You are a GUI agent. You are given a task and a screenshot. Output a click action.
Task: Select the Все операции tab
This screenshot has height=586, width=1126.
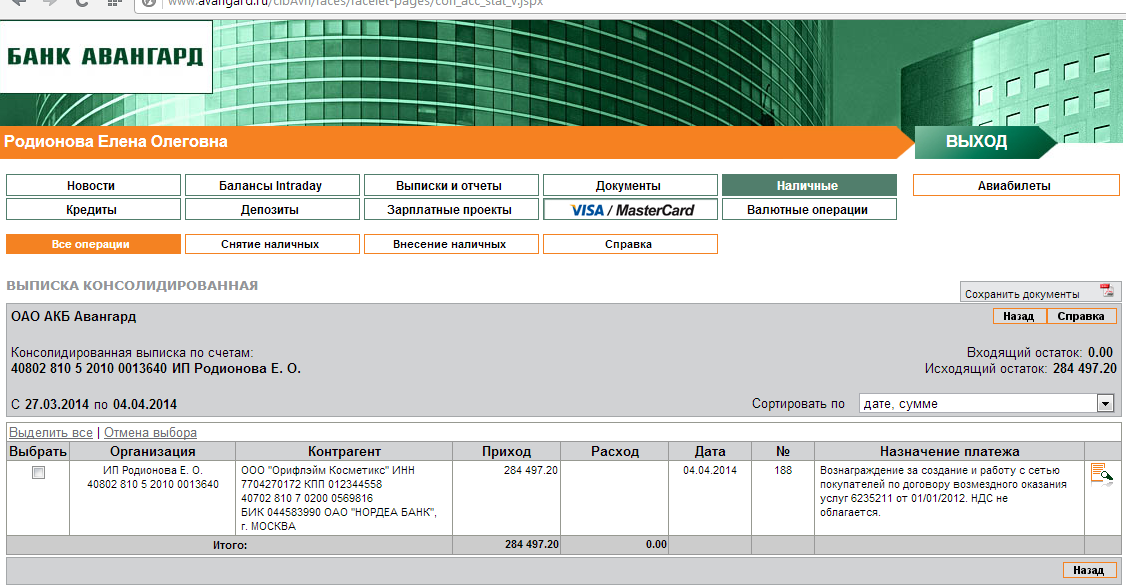coord(93,244)
